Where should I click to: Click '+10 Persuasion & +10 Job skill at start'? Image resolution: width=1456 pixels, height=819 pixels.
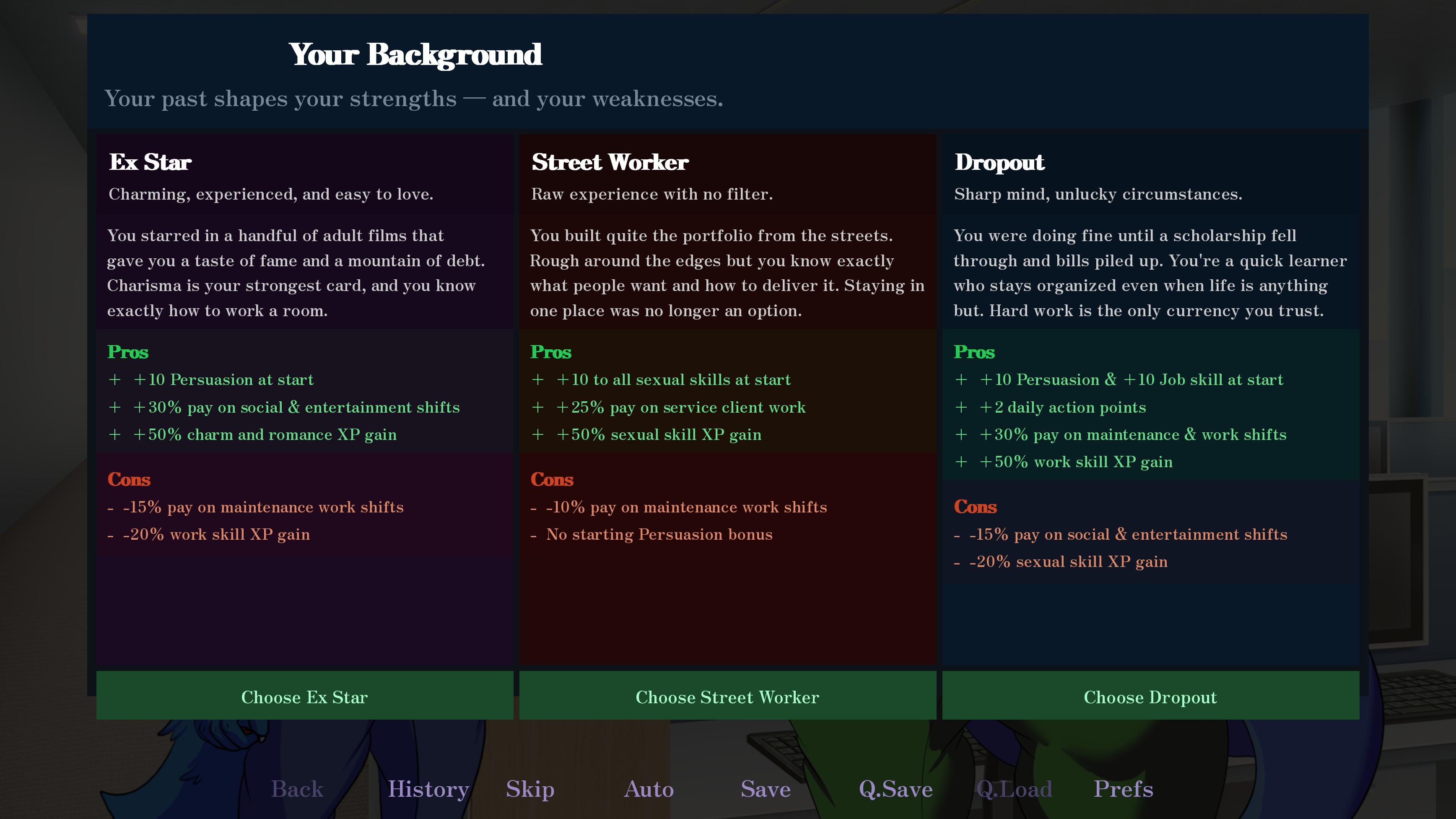click(1131, 379)
